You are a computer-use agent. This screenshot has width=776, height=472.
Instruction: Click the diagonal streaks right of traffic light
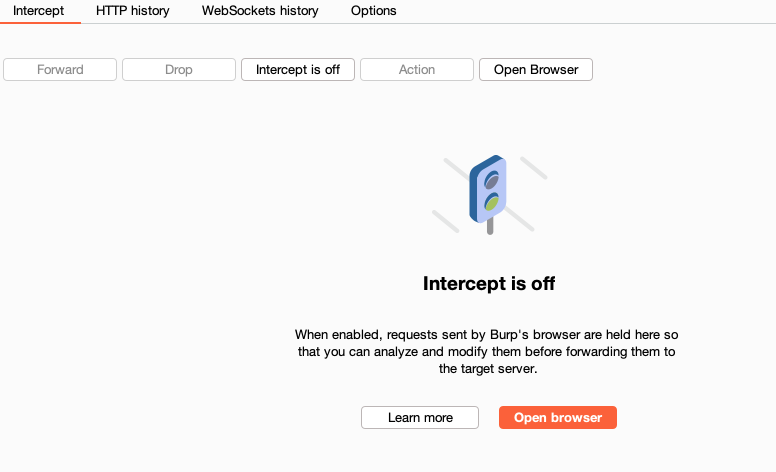tap(531, 167)
